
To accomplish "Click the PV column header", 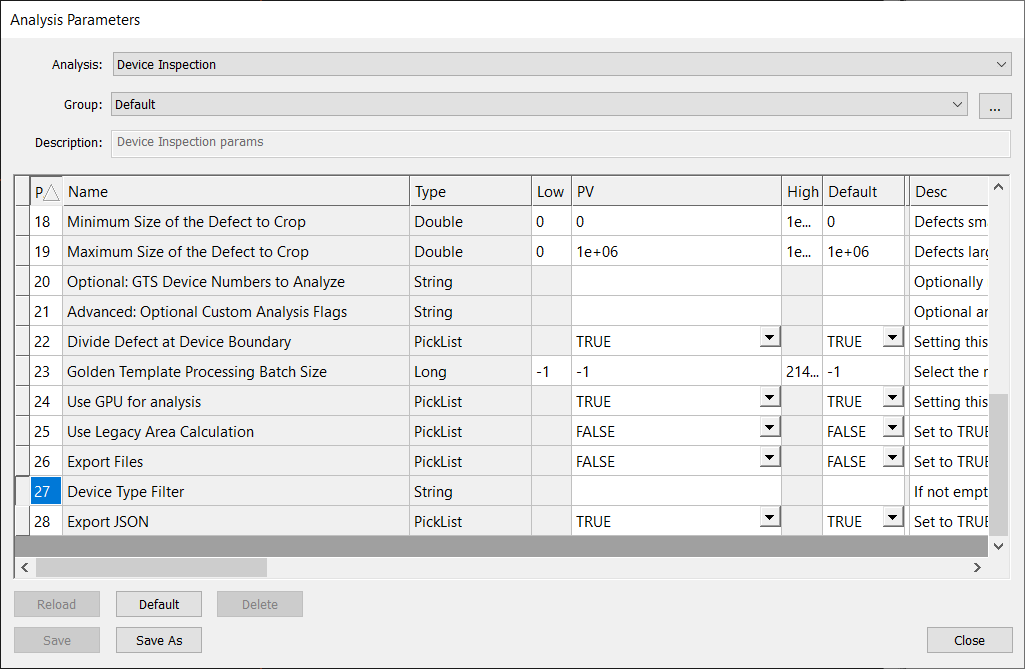I will click(675, 192).
